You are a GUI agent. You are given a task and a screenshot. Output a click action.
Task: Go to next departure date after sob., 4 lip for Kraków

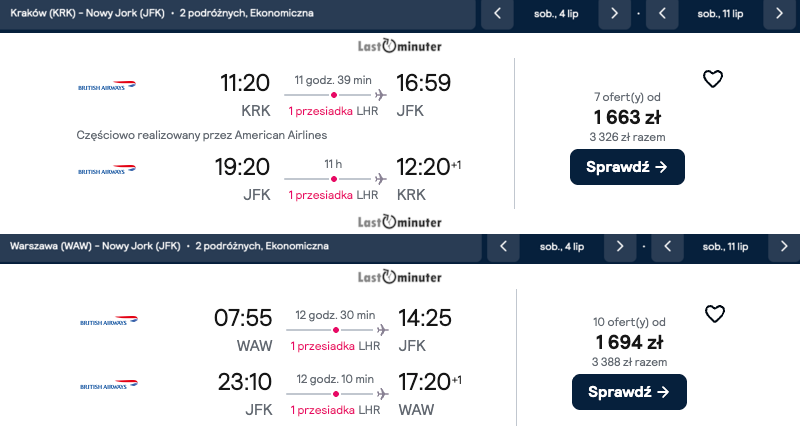coord(614,14)
